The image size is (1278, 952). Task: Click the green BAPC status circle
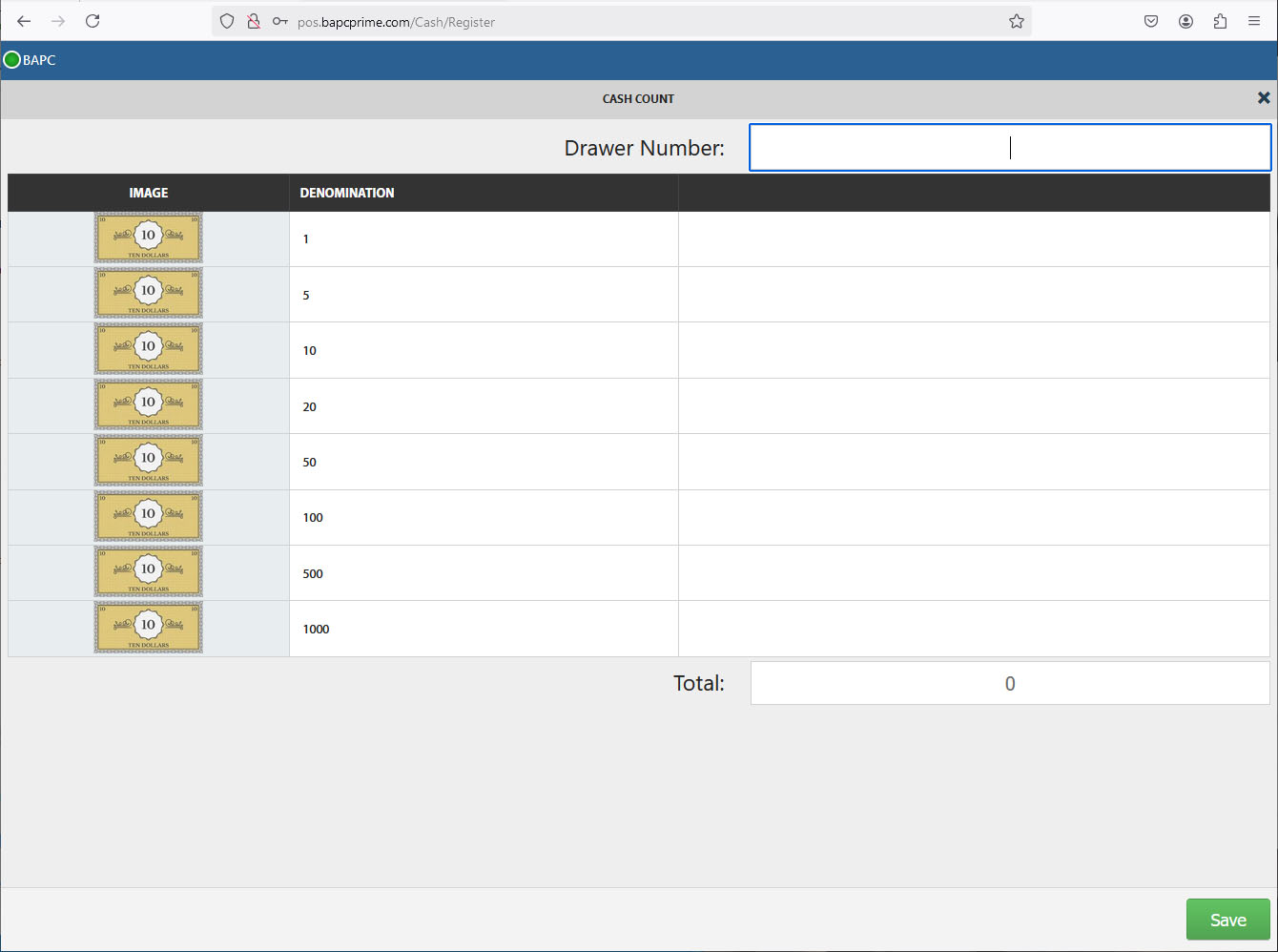click(x=11, y=60)
